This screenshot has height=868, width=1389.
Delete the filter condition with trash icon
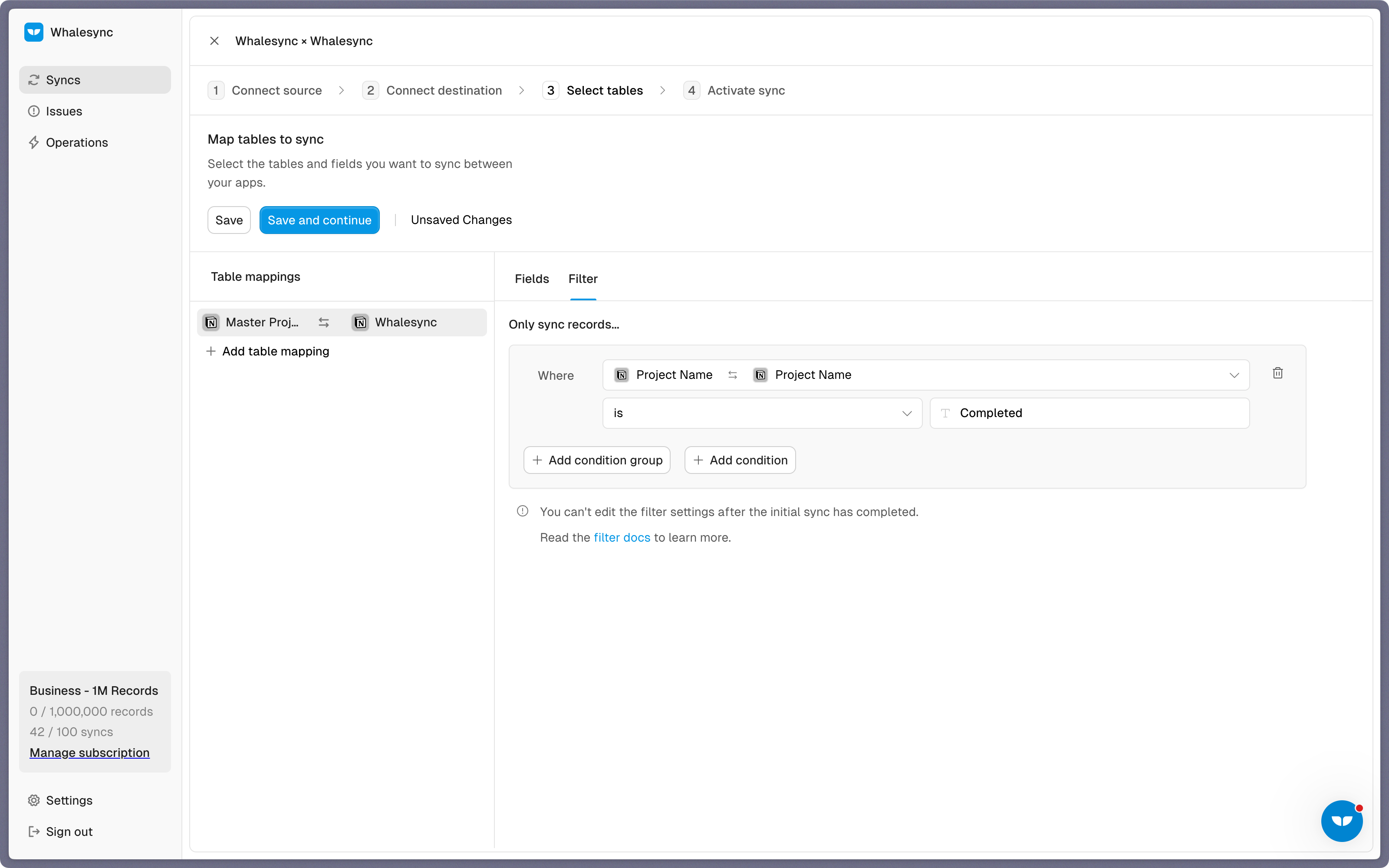[1277, 373]
